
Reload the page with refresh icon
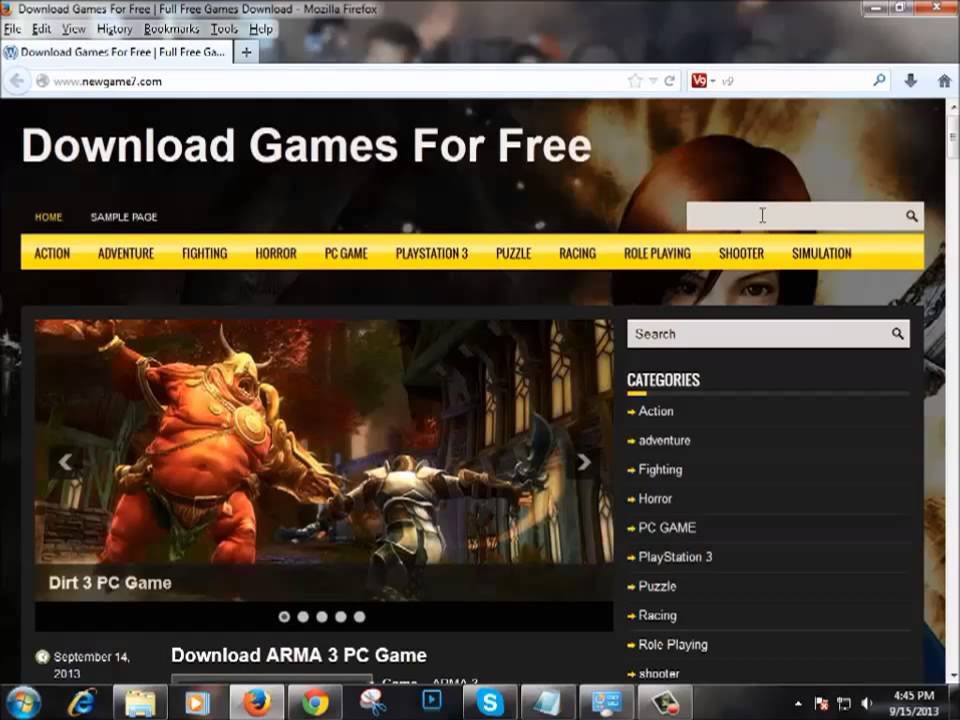670,81
